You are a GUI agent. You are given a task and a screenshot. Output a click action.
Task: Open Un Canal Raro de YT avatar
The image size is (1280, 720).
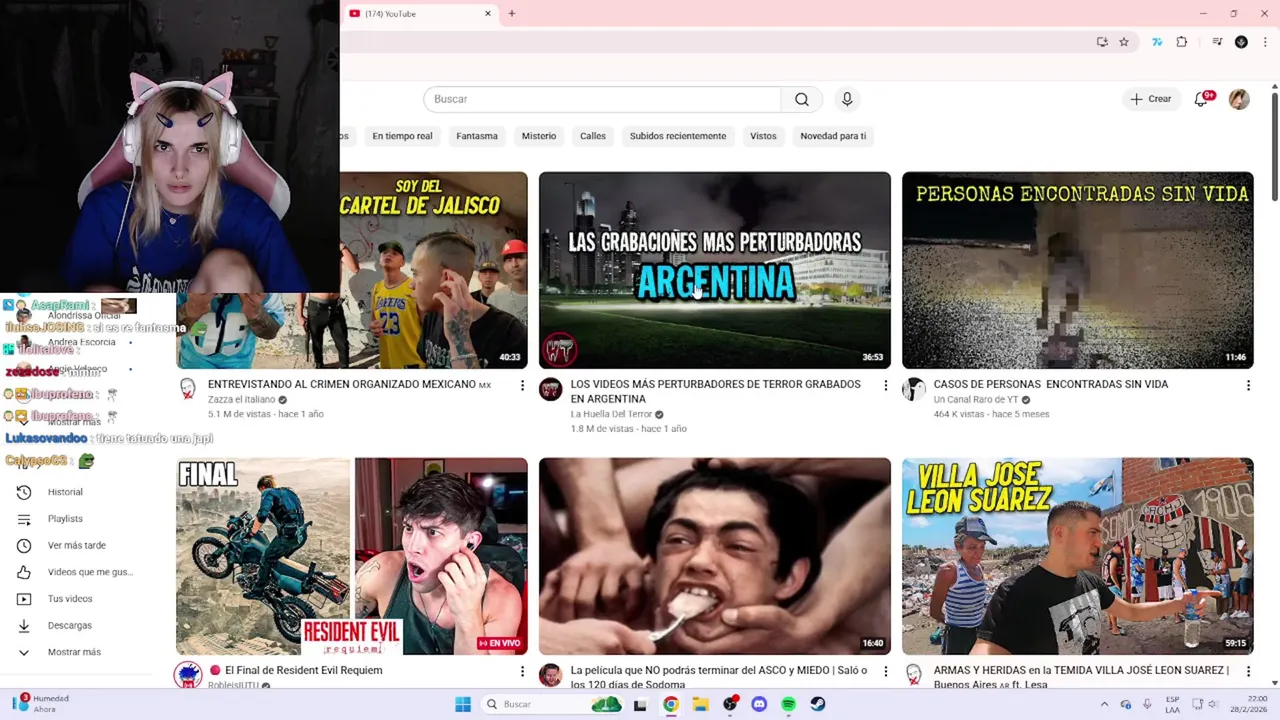point(913,390)
